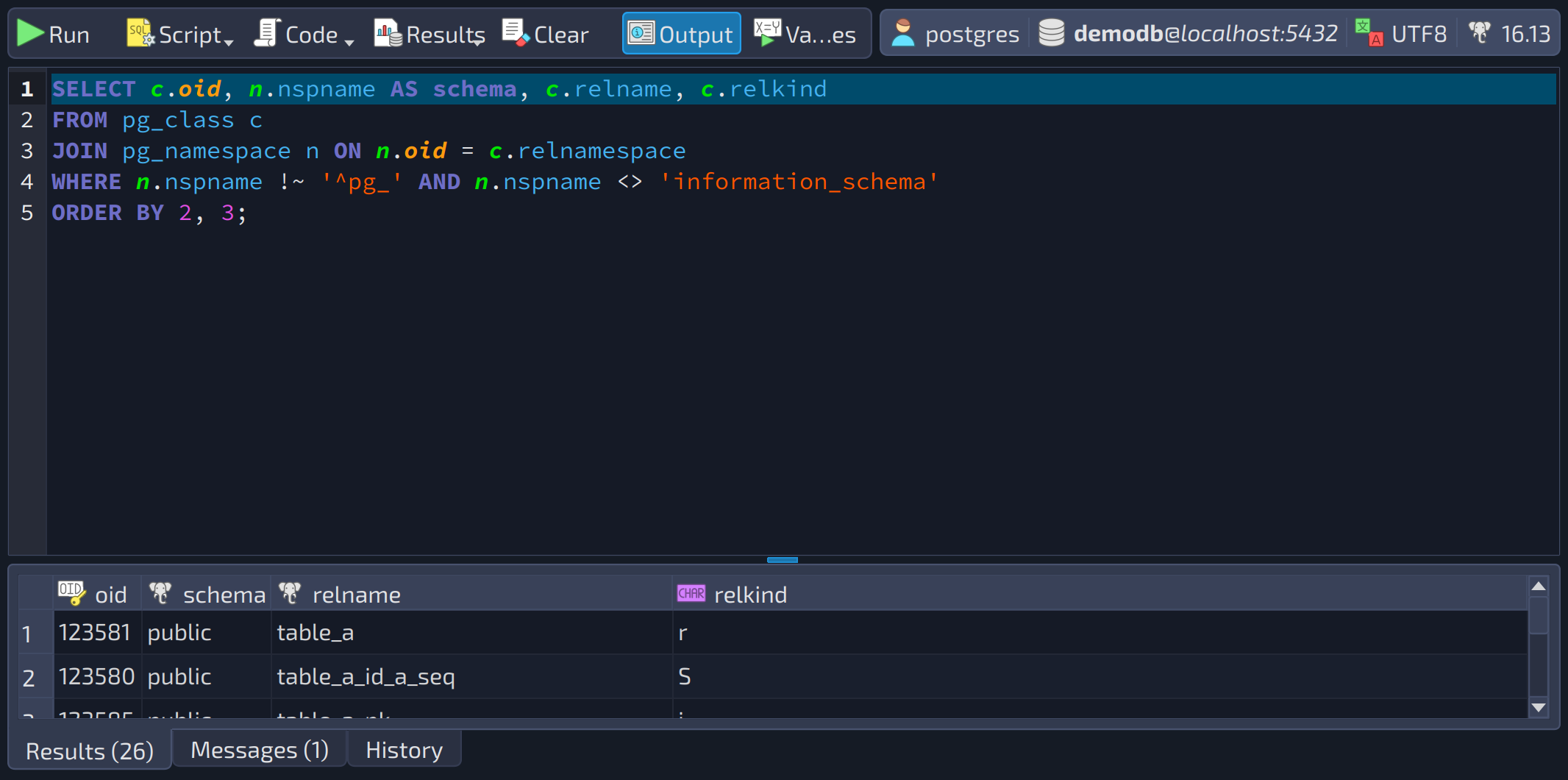The image size is (1568, 780).
Task: Click the 'information_schema' string in the query
Action: (x=799, y=182)
